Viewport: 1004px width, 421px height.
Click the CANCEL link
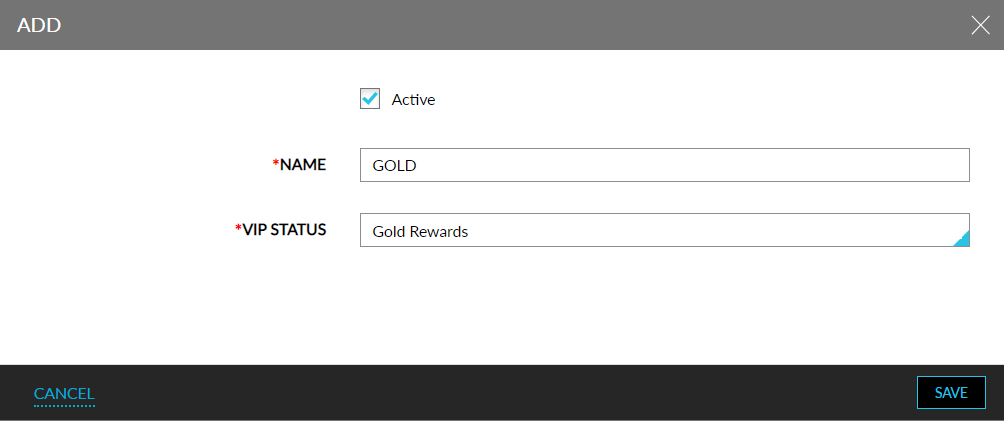[64, 393]
